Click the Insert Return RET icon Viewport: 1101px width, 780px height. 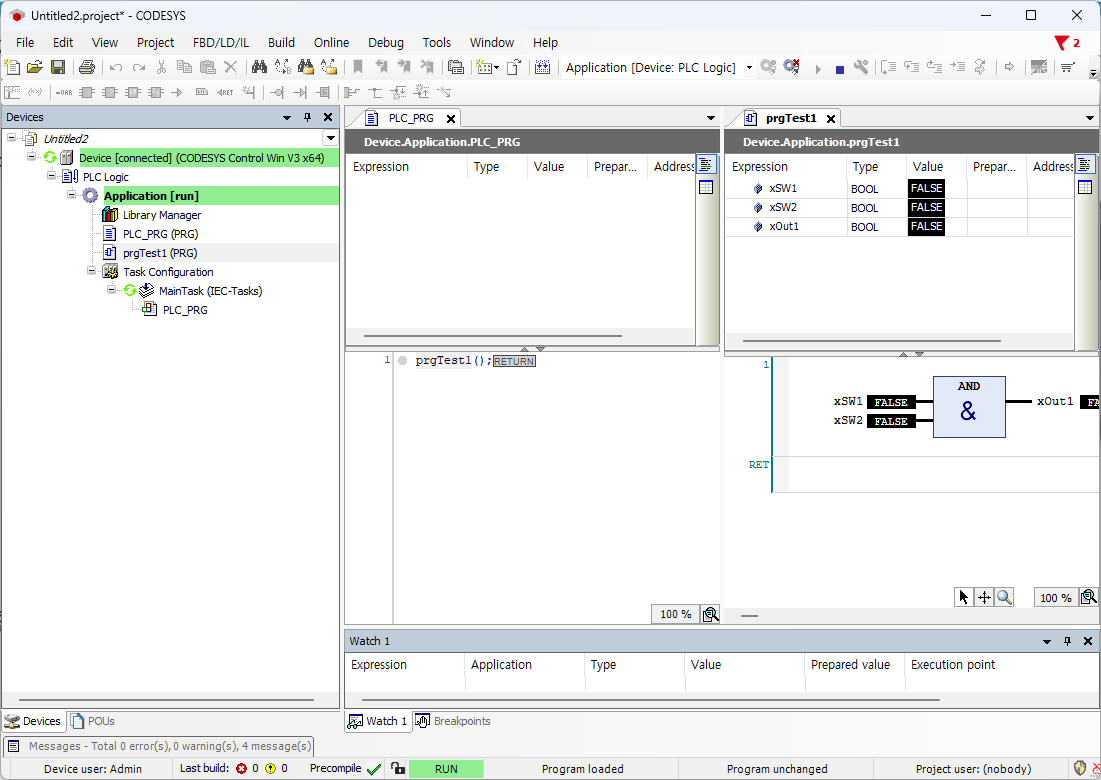[x=225, y=92]
